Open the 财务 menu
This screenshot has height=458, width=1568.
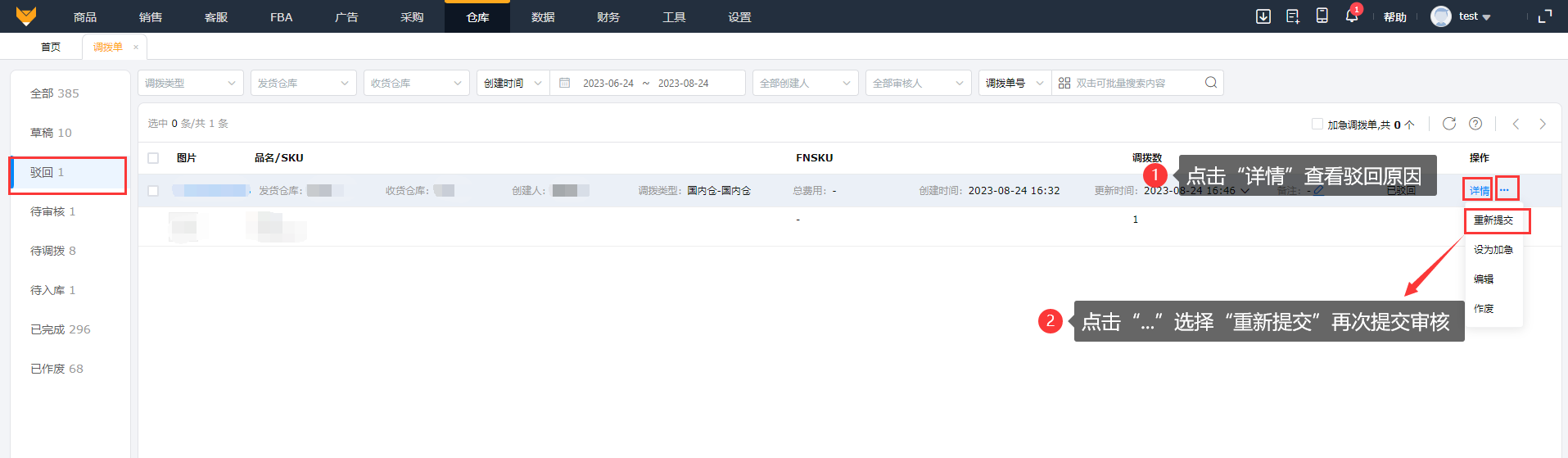[608, 17]
